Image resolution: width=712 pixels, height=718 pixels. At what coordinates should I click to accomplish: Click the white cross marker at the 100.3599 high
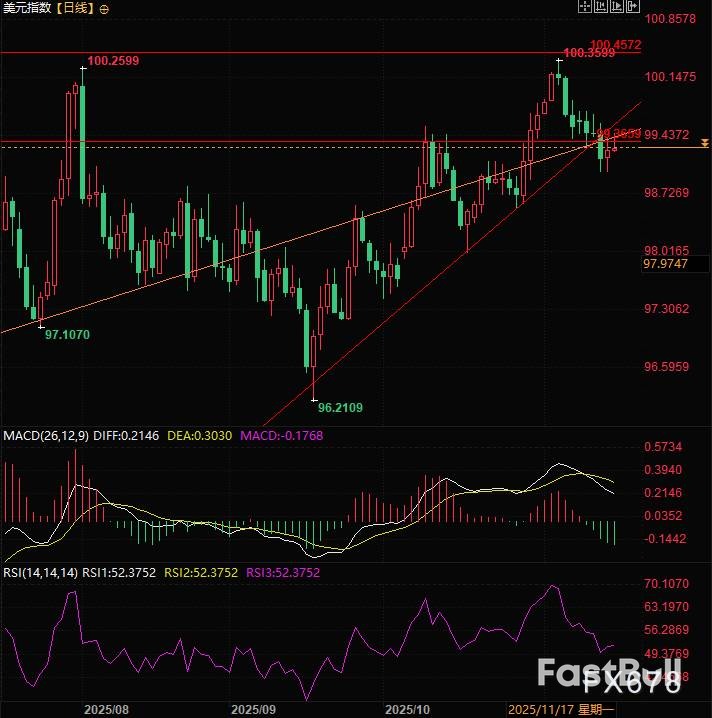[559, 60]
